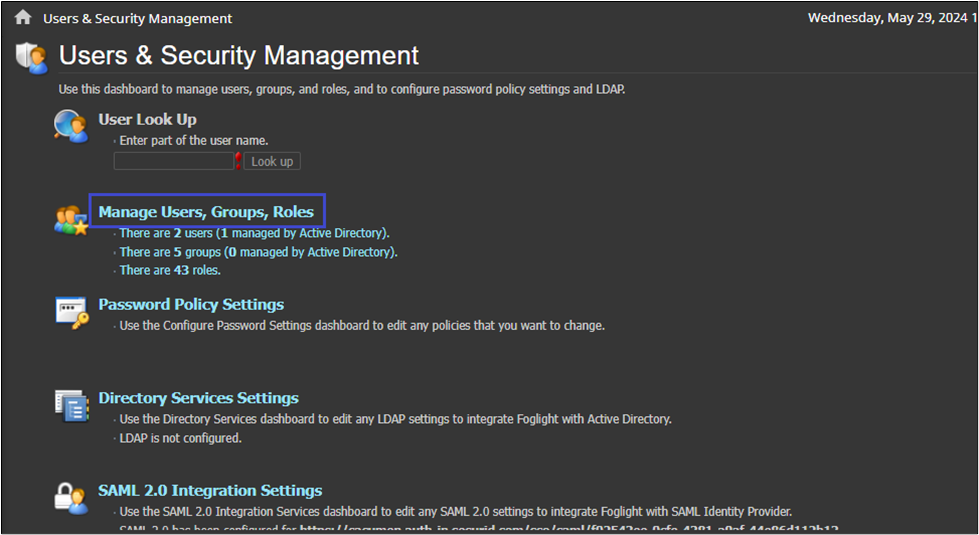Click the Directory Services book icon
Image resolution: width=979 pixels, height=535 pixels.
71,405
